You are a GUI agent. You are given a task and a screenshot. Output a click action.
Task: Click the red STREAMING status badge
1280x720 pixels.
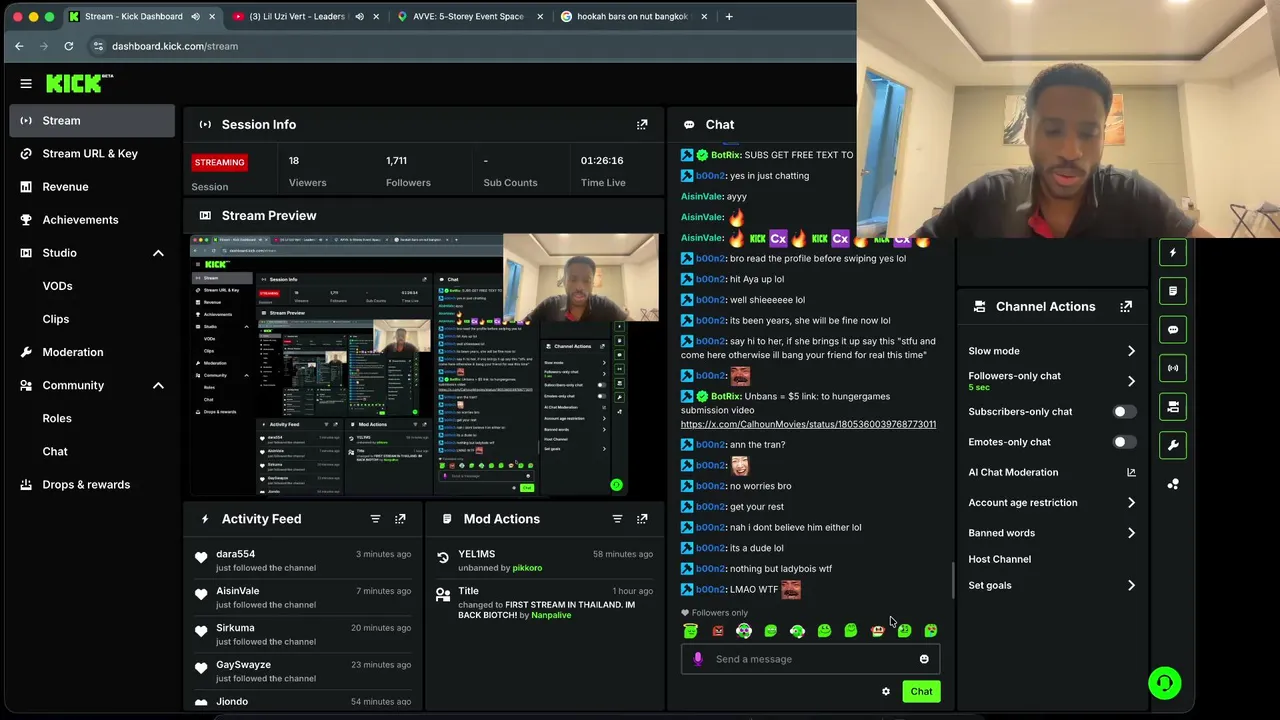coord(219,162)
